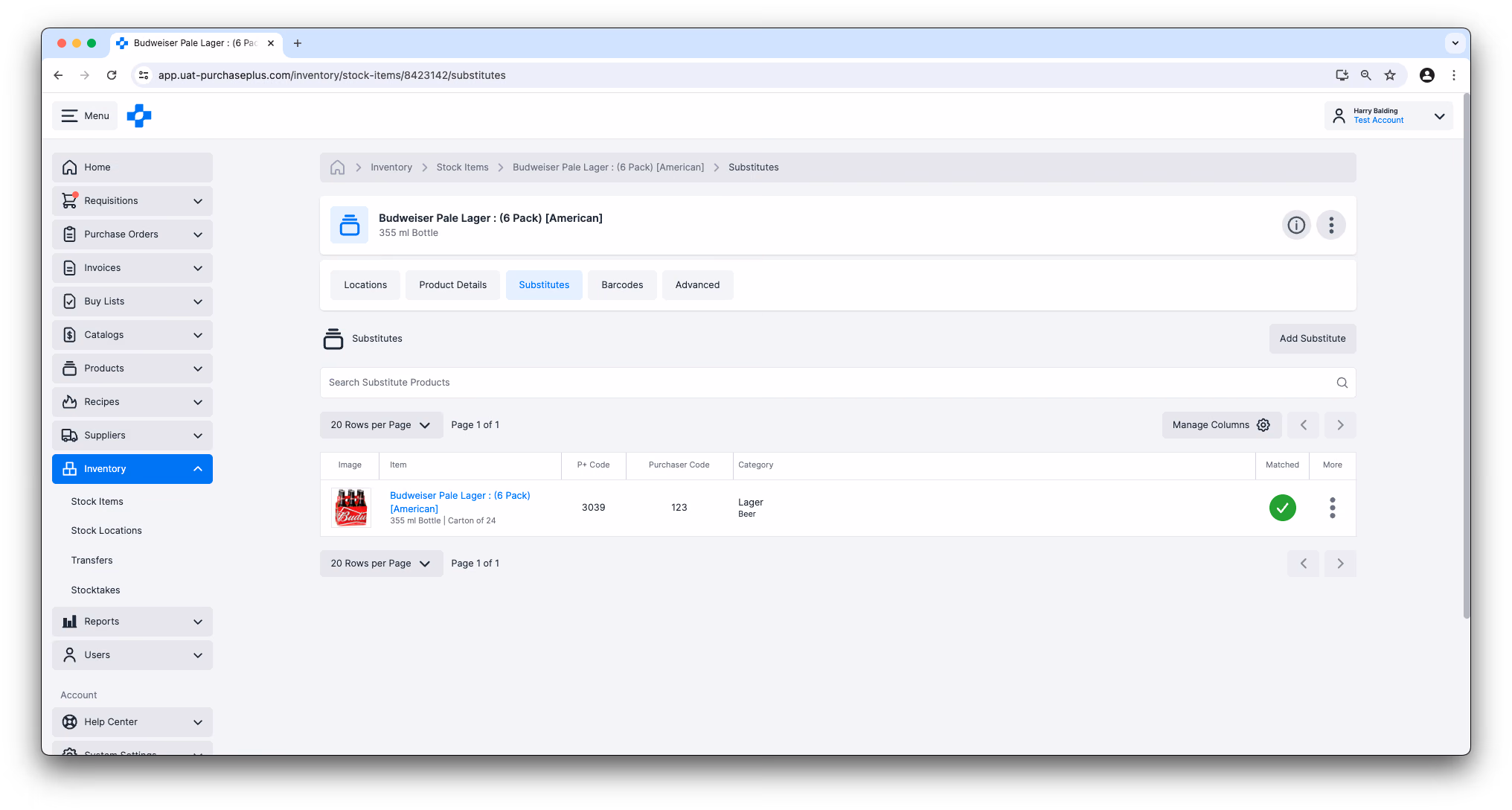Click the Budweiser product thumbnail image

point(351,508)
